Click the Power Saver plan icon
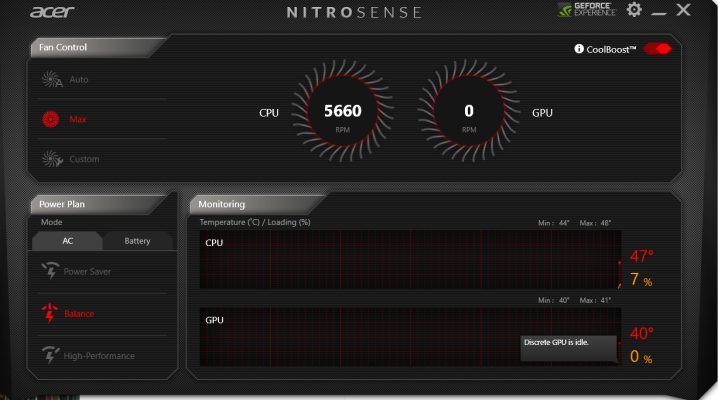This screenshot has width=718, height=400. pyautogui.click(x=50, y=270)
